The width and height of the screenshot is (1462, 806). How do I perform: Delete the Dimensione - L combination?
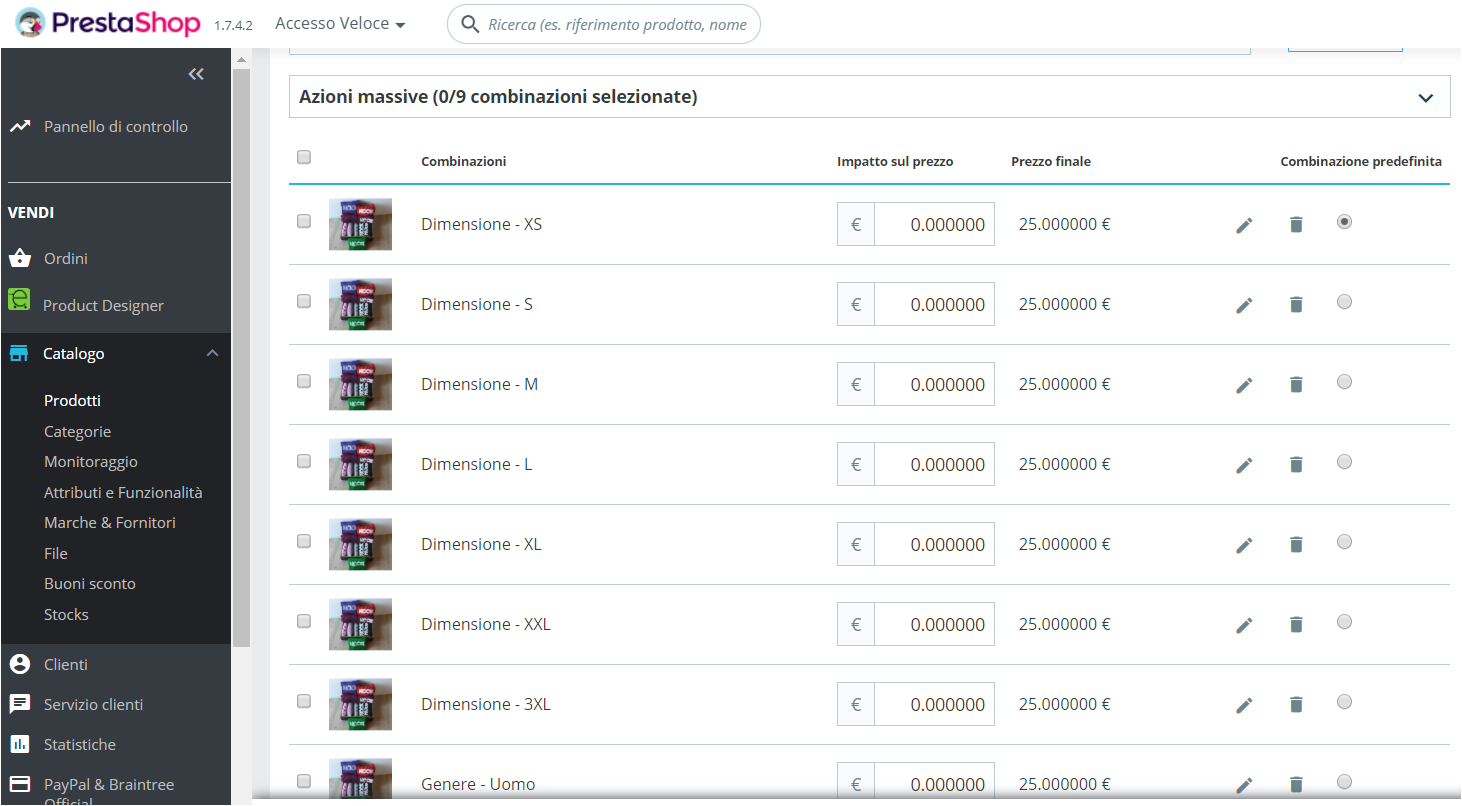[x=1296, y=465]
